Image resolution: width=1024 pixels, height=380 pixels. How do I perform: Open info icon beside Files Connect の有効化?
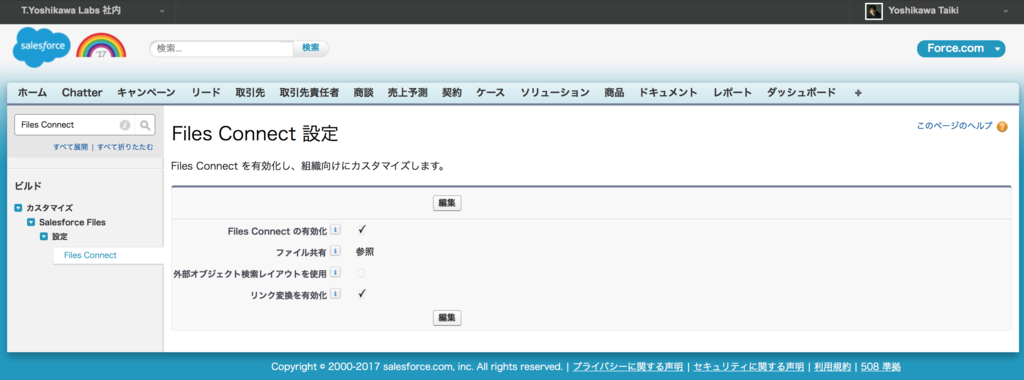[335, 230]
